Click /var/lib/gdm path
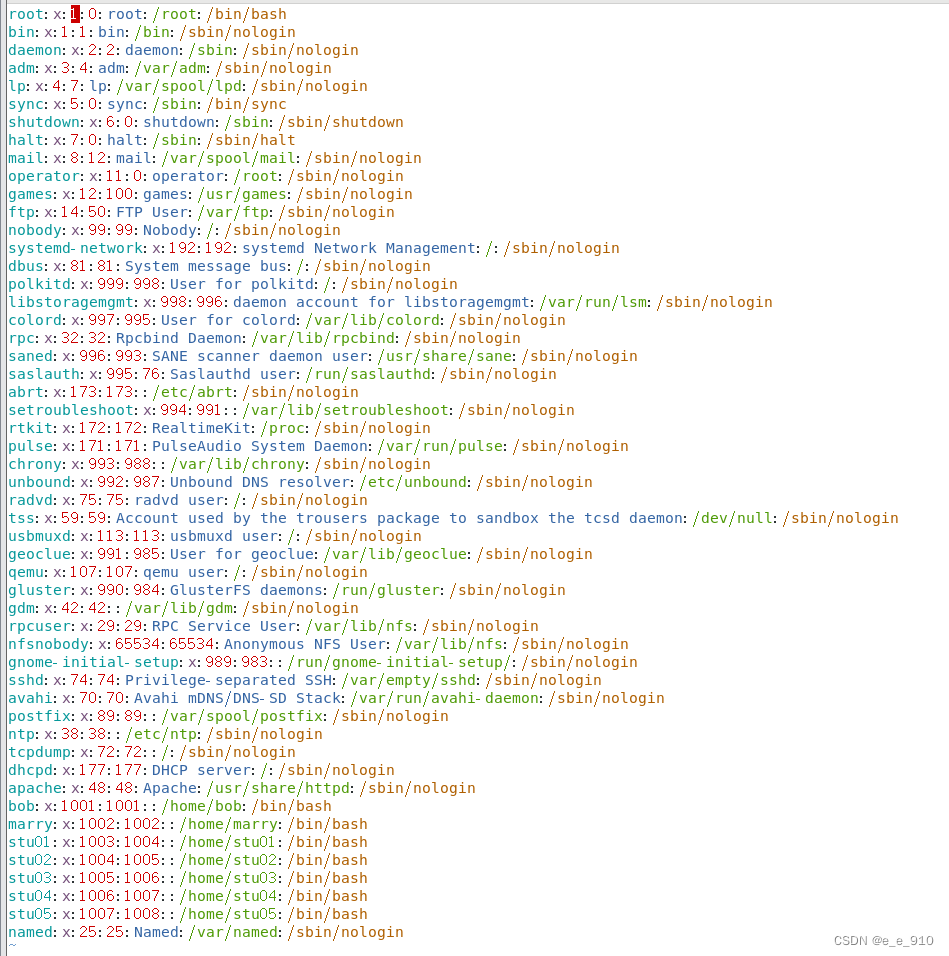Screen dimensions: 949x956 [x=179, y=608]
